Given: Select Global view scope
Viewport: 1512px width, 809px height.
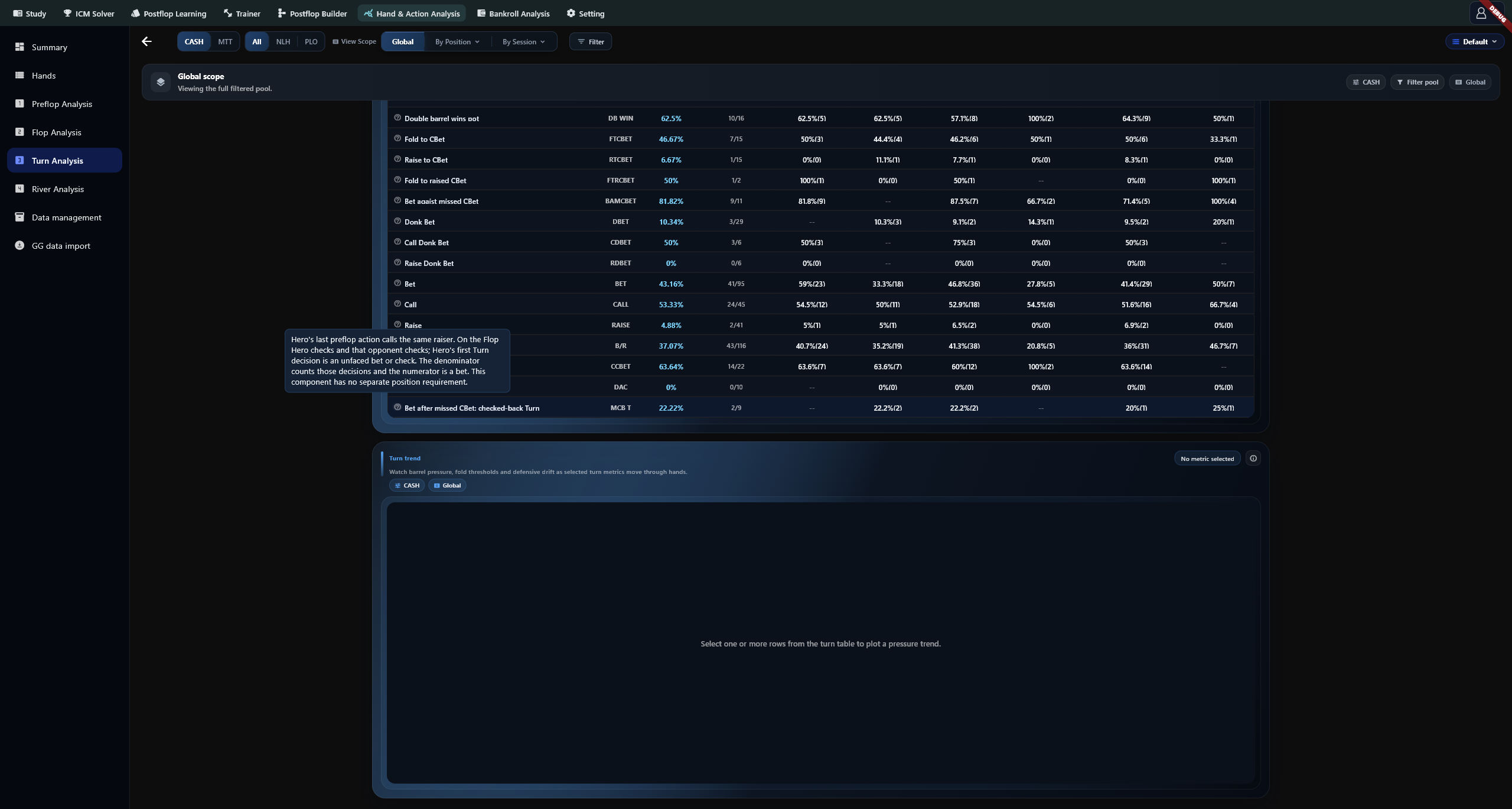Looking at the screenshot, I should point(403,41).
